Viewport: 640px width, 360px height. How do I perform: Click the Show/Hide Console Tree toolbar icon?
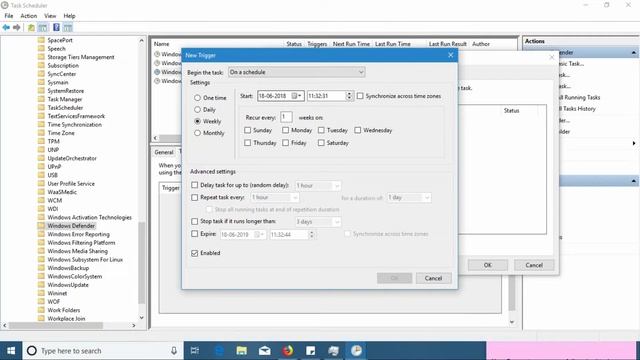[x=42, y=28]
